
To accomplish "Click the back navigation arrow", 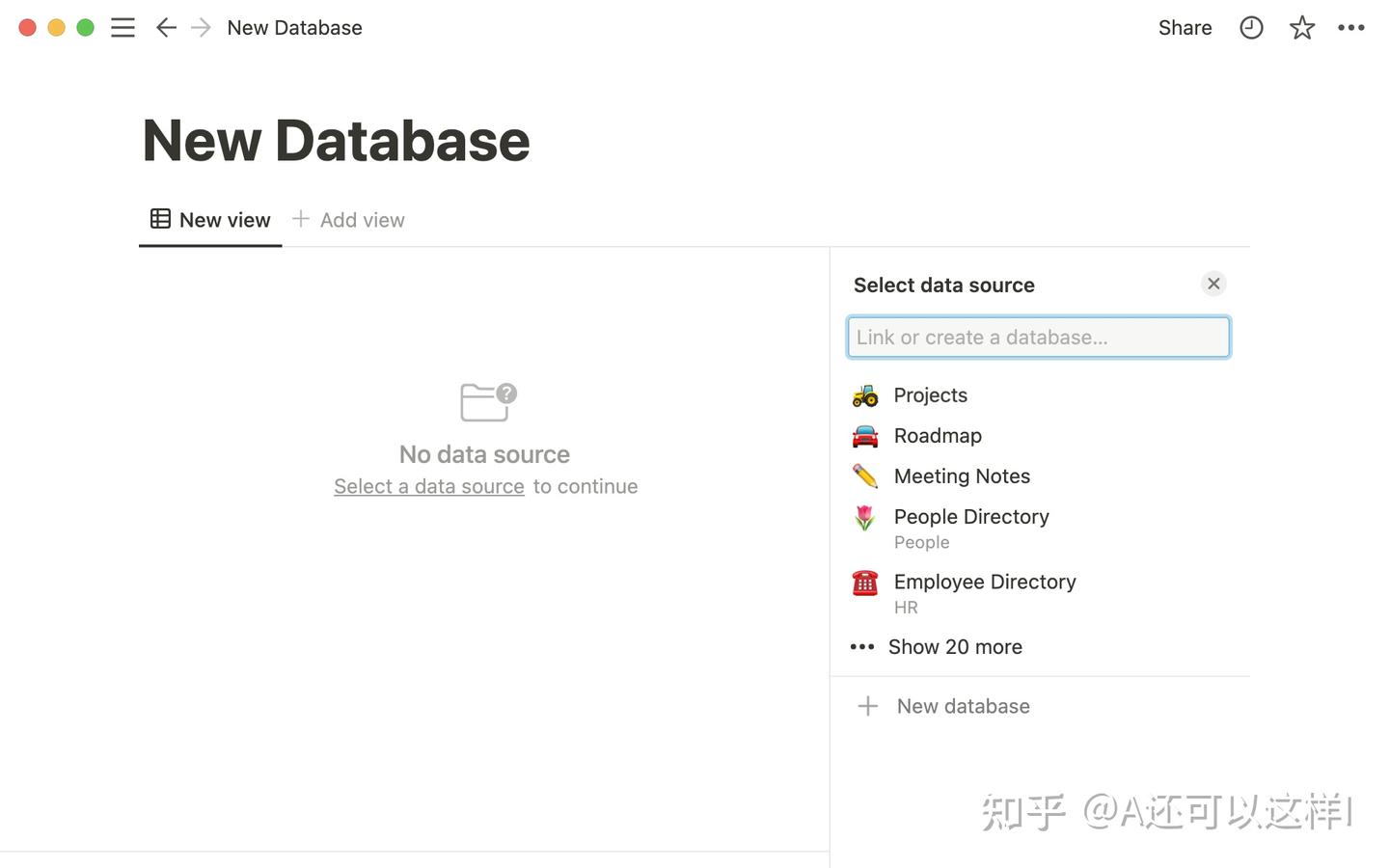I will (165, 27).
